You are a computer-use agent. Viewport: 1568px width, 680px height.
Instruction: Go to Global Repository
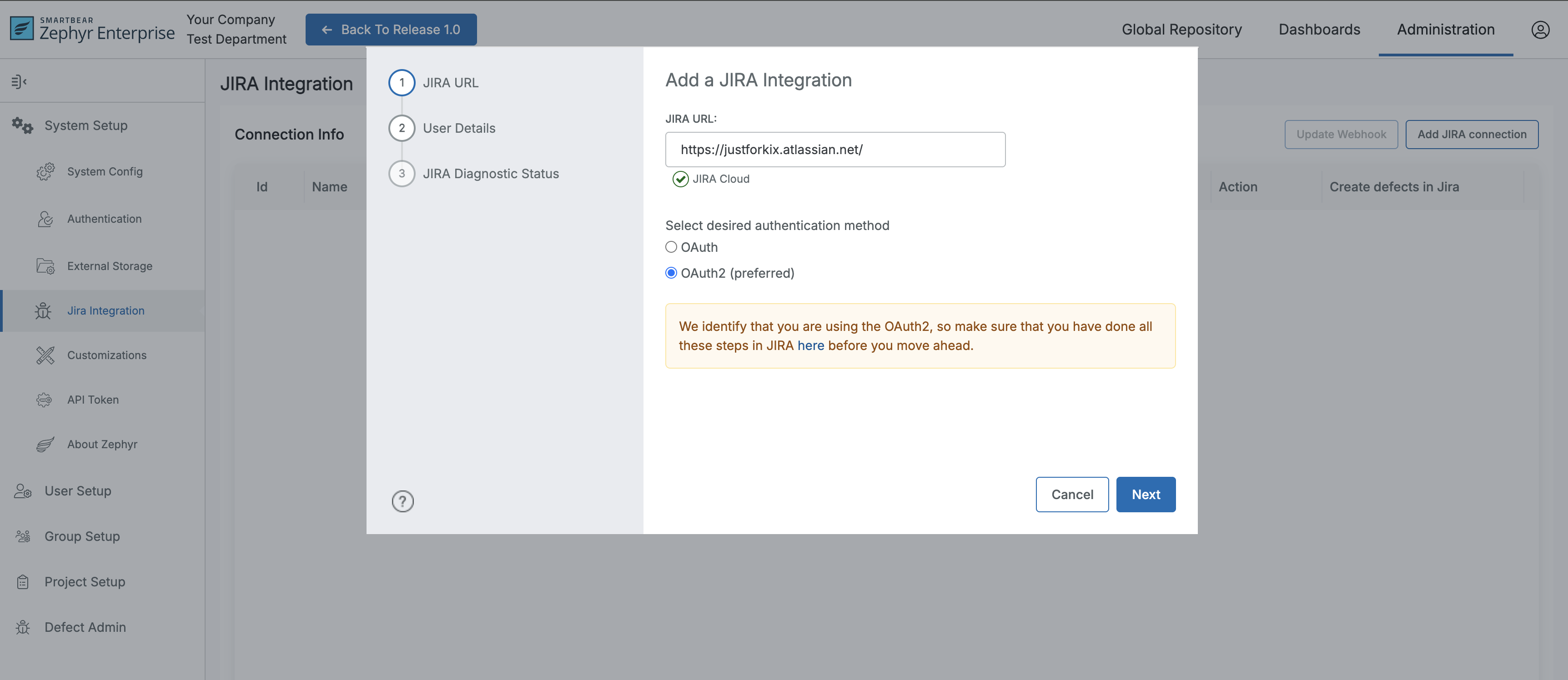[1182, 29]
